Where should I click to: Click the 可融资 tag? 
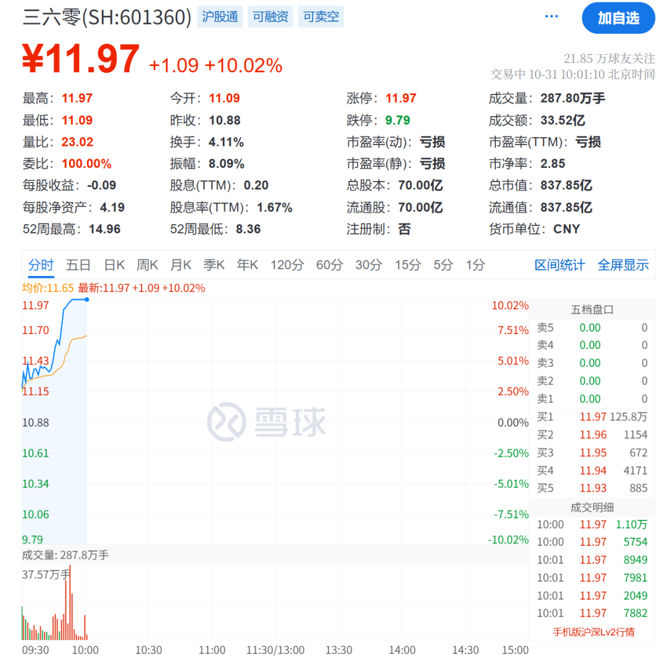click(270, 17)
